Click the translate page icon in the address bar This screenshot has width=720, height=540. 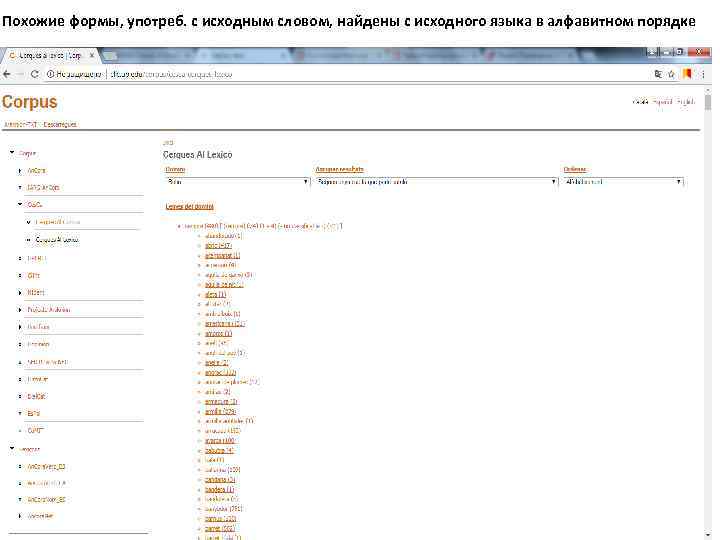pyautogui.click(x=658, y=74)
